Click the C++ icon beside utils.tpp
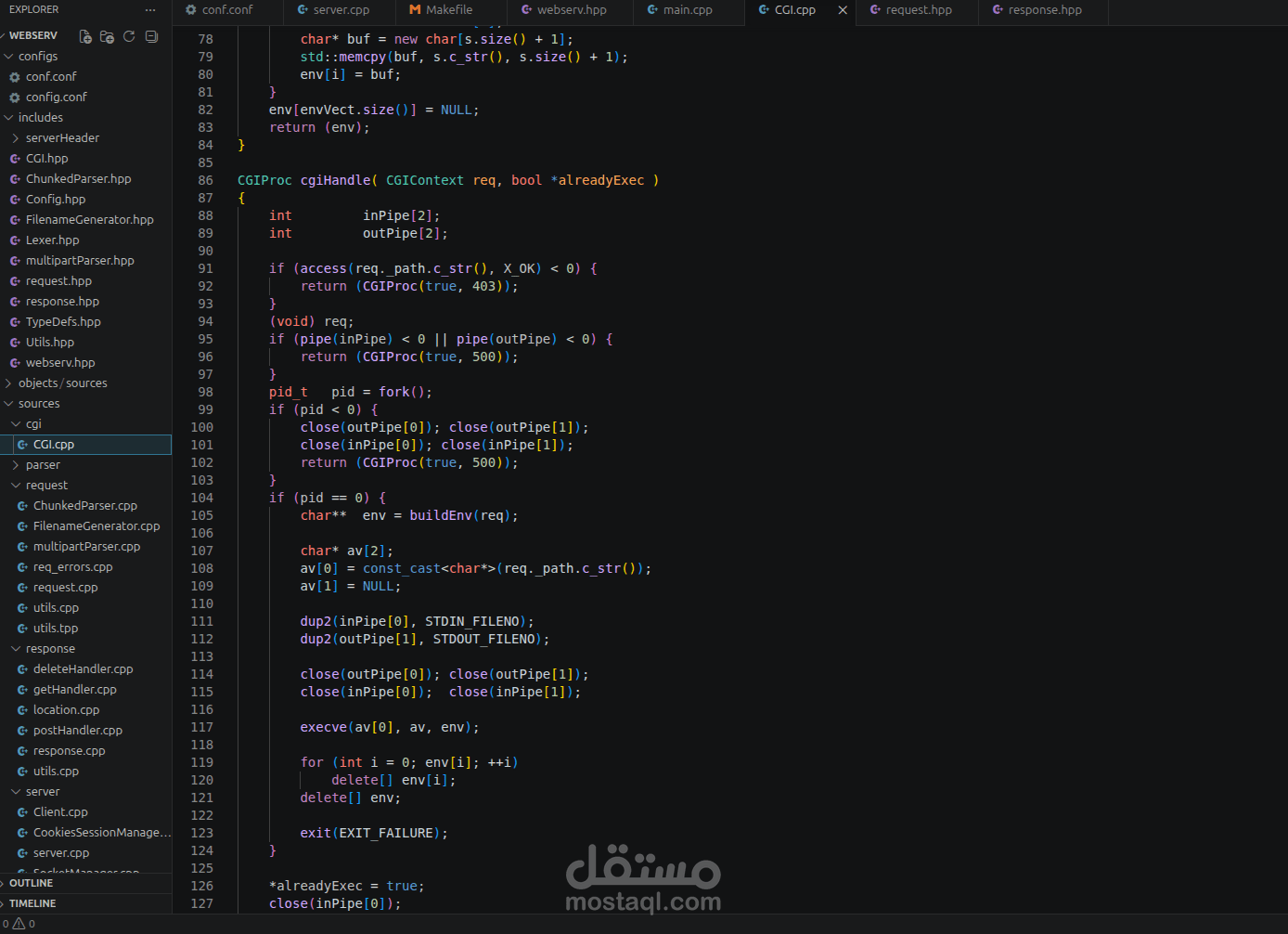1288x934 pixels. (x=22, y=629)
